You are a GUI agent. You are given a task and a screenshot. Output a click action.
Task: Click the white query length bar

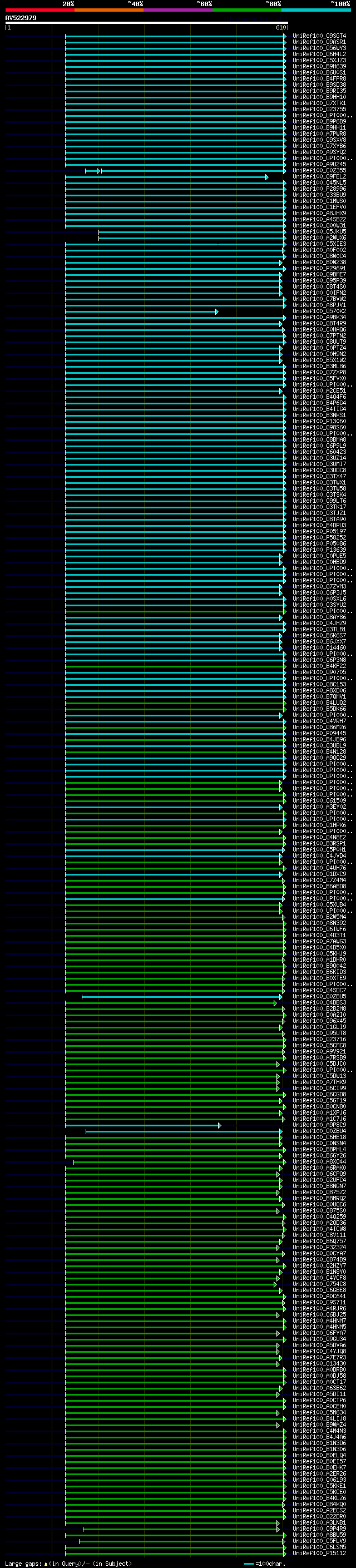[147, 23]
